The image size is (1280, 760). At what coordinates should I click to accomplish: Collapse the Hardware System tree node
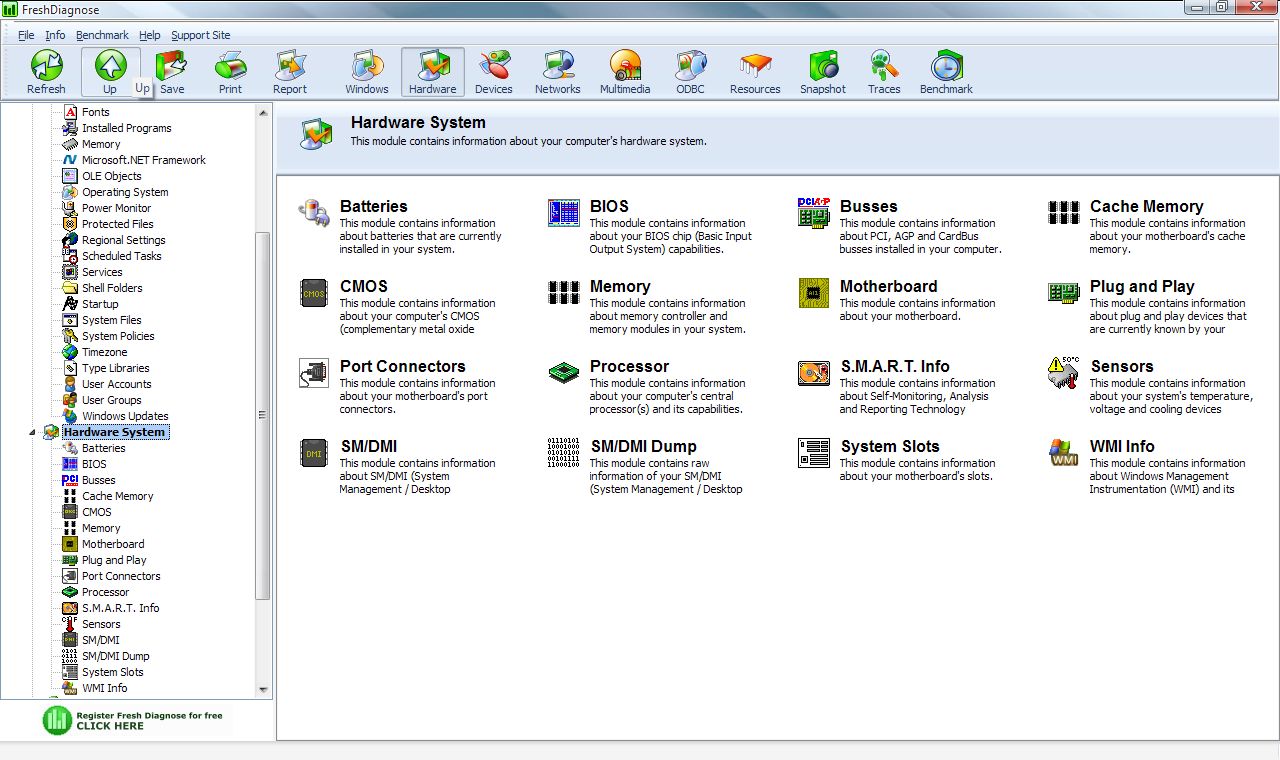tap(32, 433)
